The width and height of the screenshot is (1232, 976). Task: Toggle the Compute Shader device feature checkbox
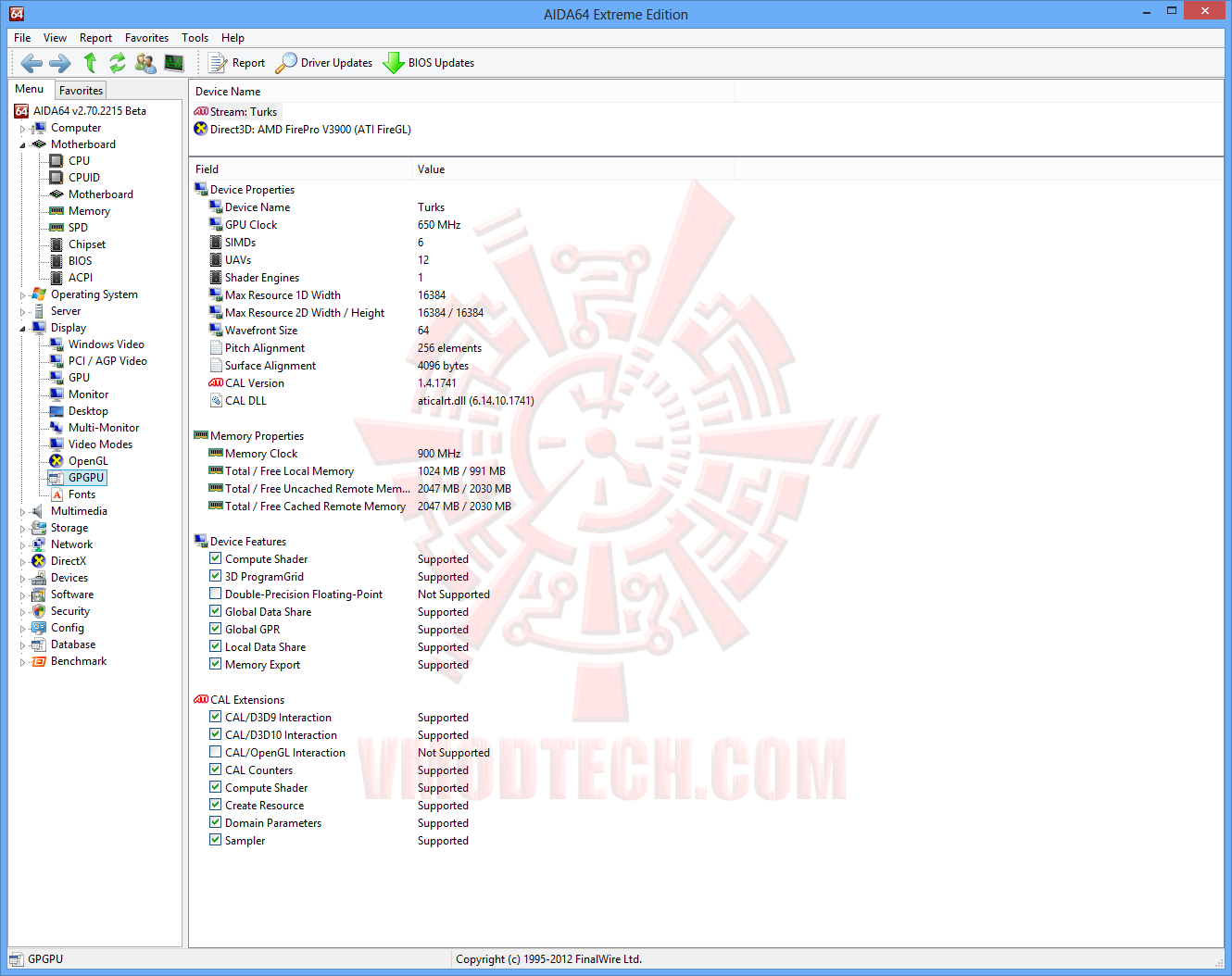216,559
